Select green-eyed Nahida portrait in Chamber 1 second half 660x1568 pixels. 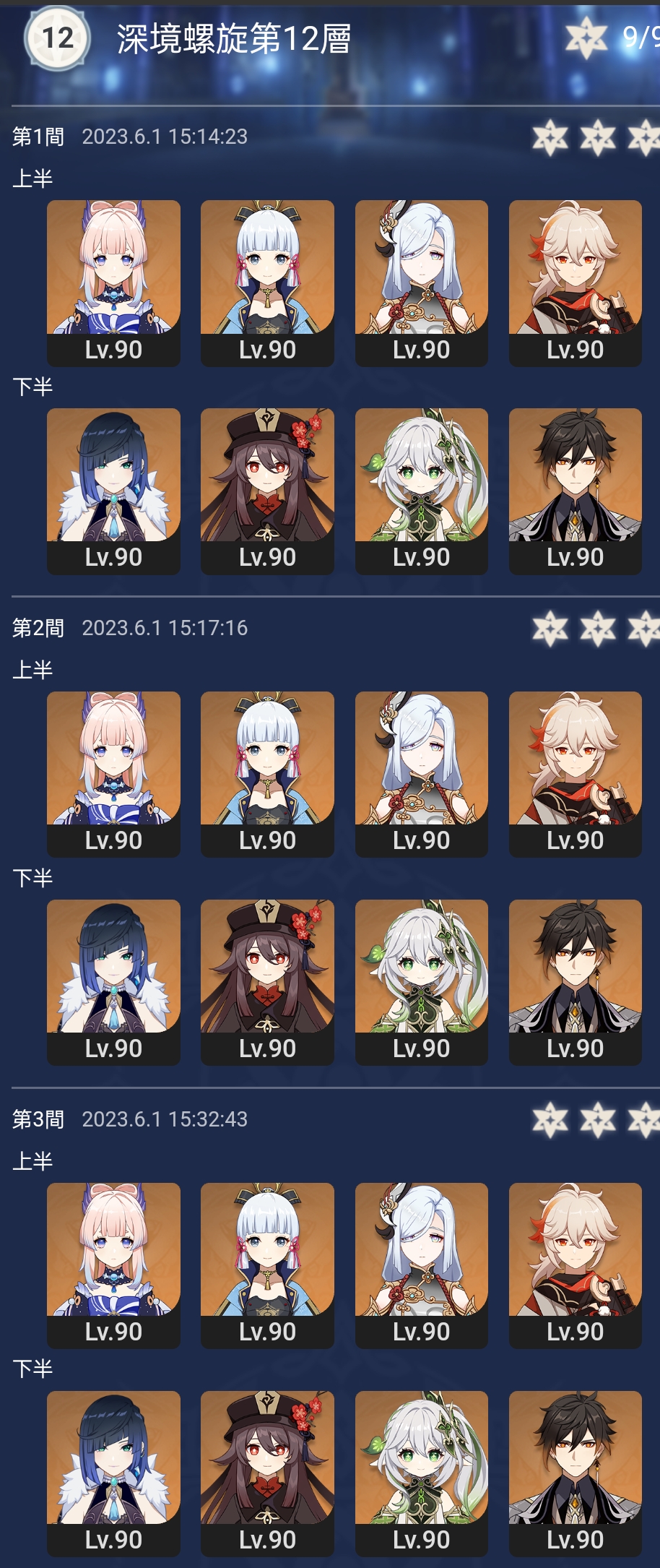pyautogui.click(x=422, y=491)
